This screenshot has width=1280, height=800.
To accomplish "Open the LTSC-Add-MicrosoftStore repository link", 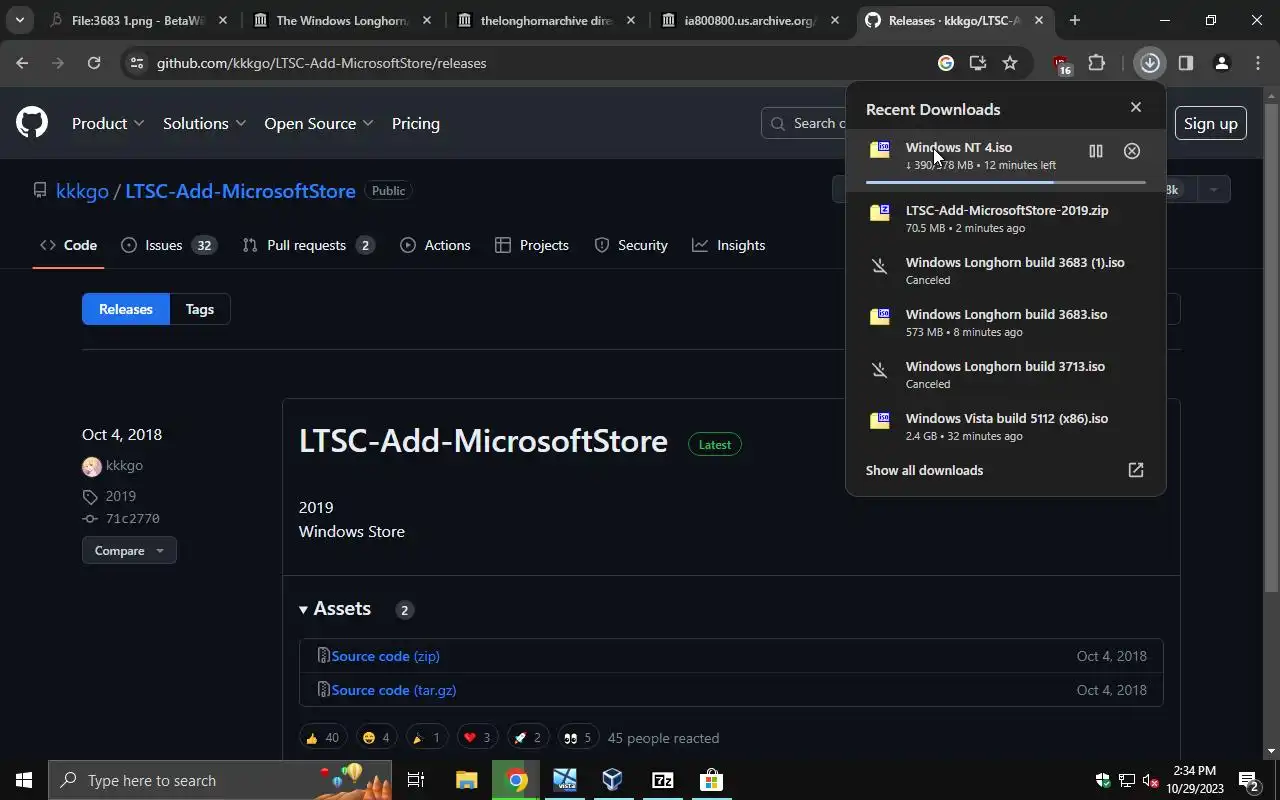I will tap(240, 190).
